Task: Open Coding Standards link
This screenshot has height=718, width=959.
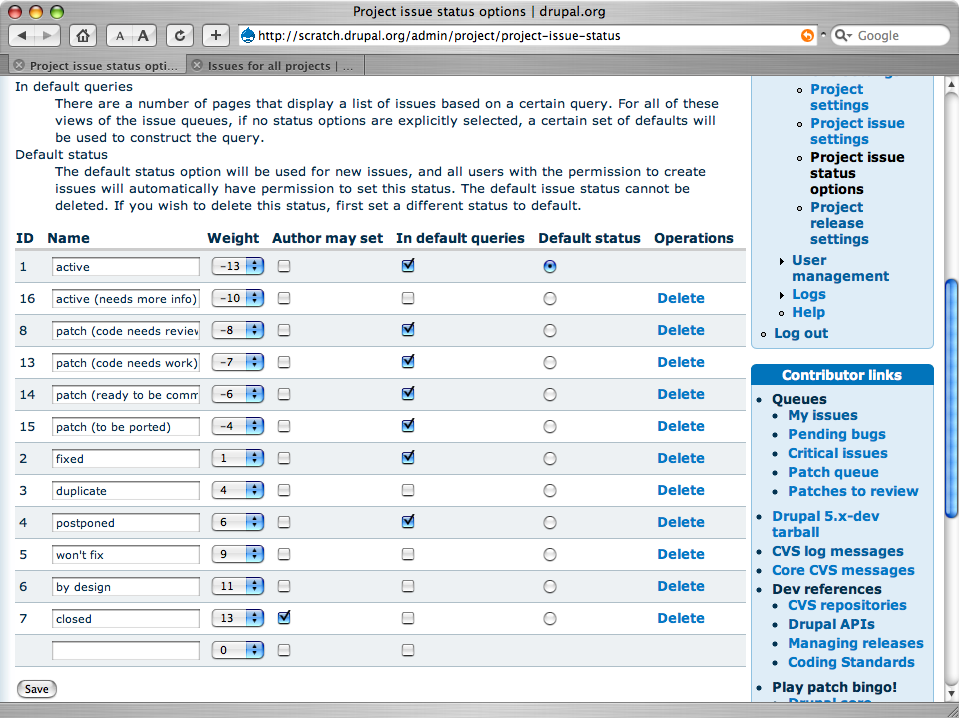Action: click(851, 662)
